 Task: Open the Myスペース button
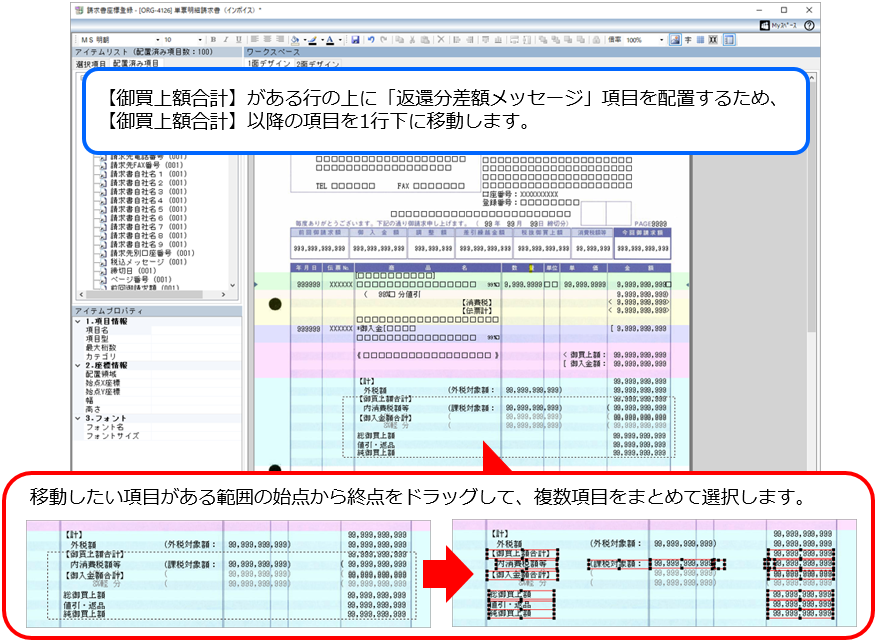[779, 25]
